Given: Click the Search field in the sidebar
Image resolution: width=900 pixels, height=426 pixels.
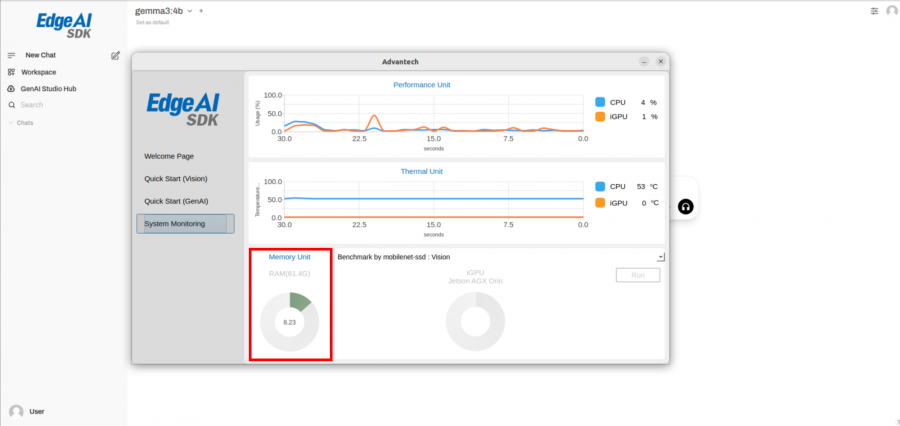Looking at the screenshot, I should tap(60, 104).
